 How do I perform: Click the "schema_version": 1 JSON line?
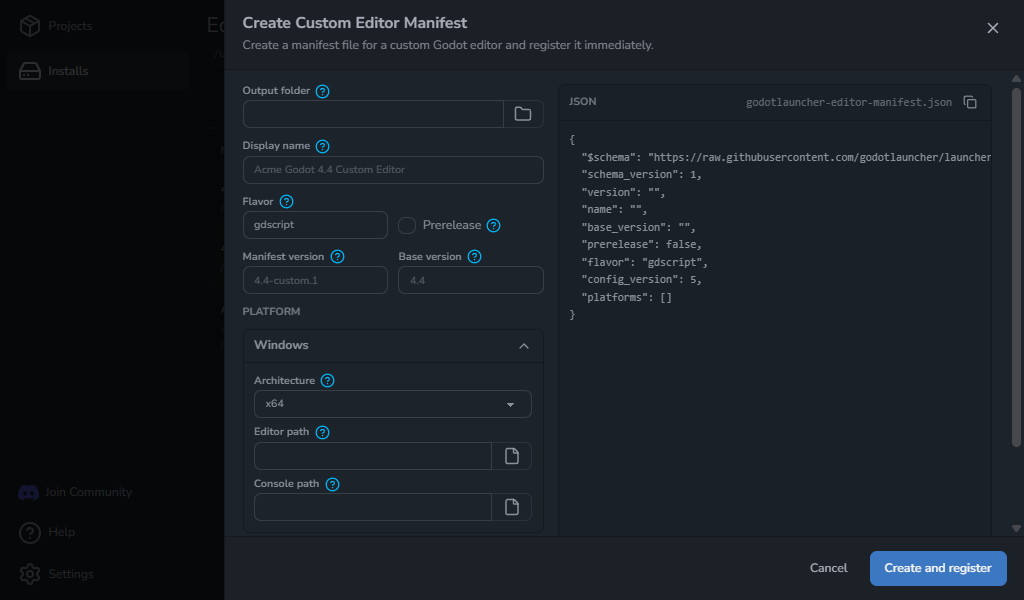[x=641, y=174]
